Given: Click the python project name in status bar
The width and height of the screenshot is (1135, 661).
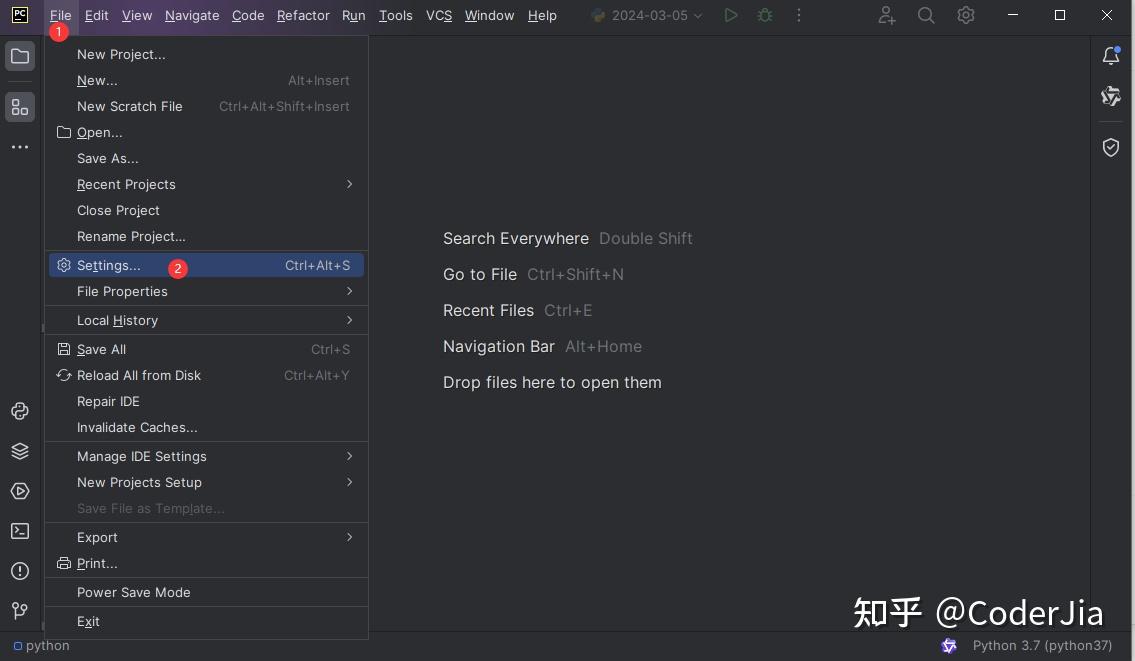Looking at the screenshot, I should pos(42,646).
